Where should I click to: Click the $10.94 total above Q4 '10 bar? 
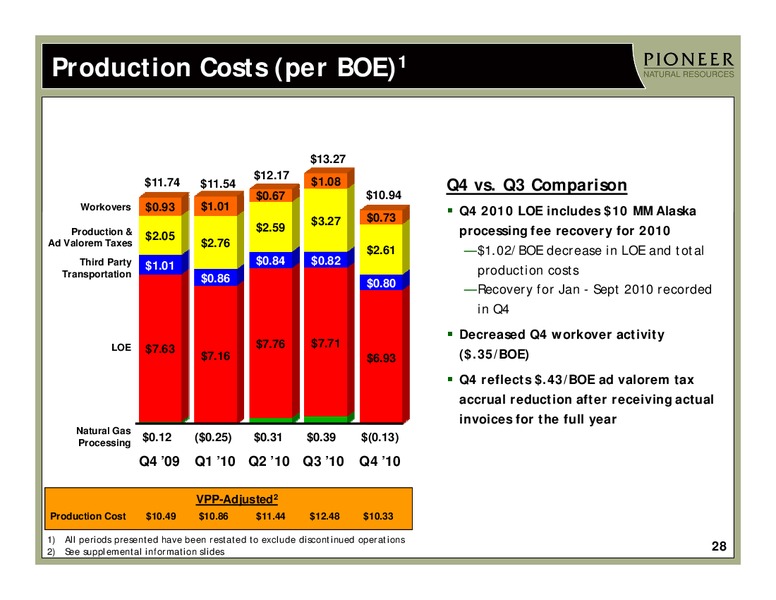tap(383, 195)
